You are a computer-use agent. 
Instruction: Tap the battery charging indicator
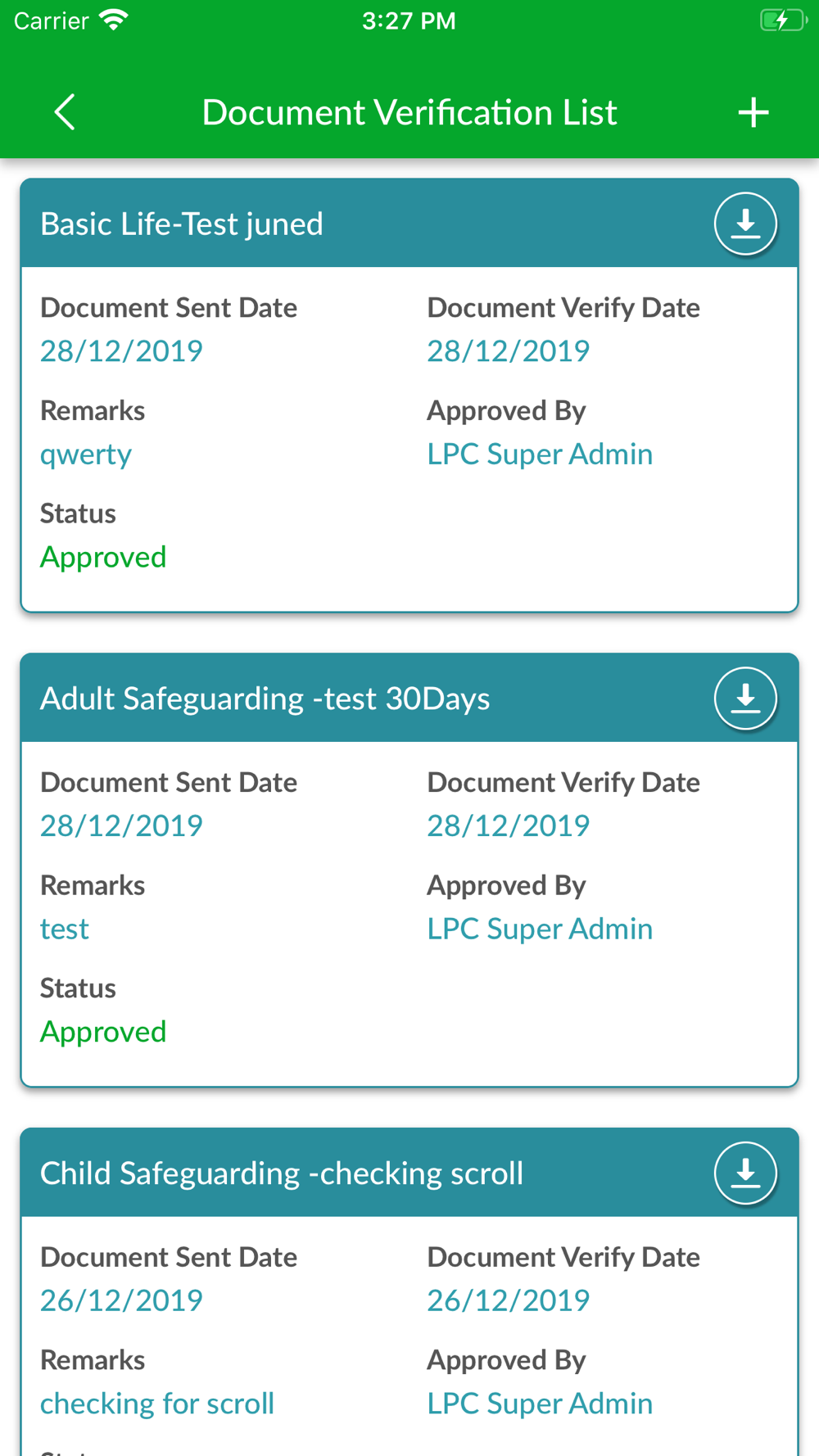click(x=783, y=20)
